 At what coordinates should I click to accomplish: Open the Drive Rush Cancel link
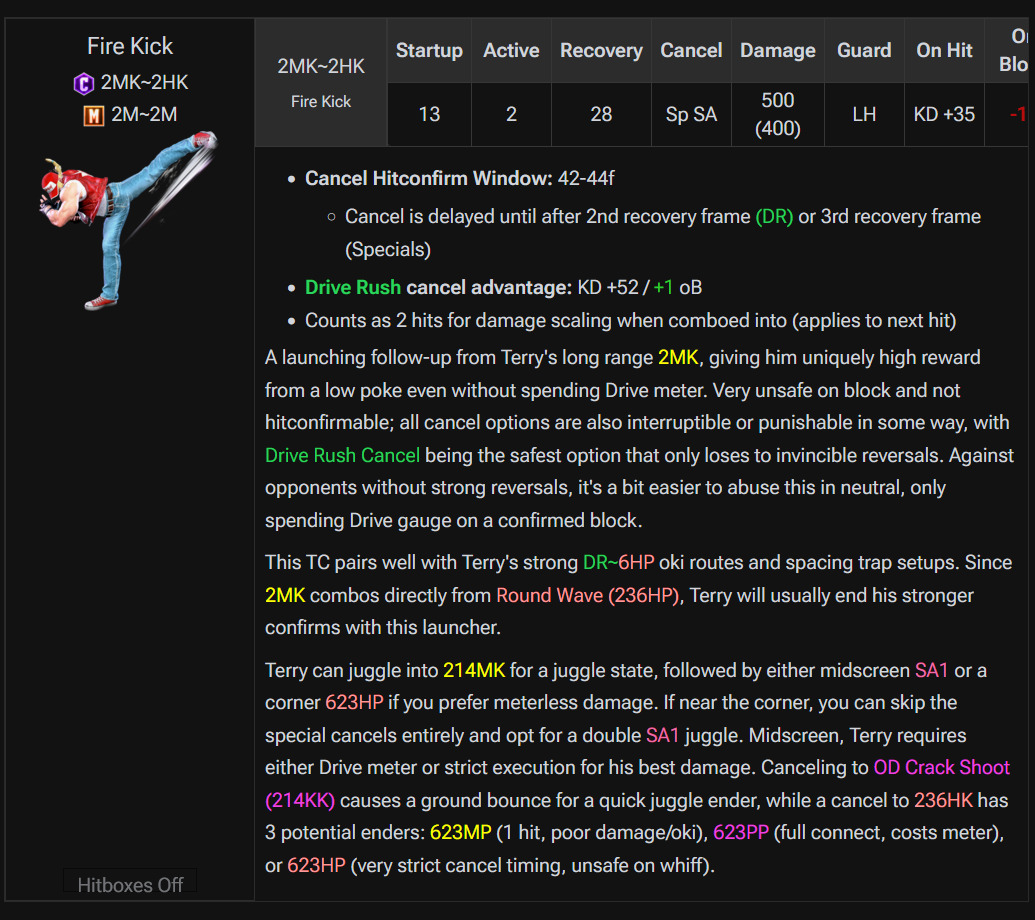click(x=342, y=455)
